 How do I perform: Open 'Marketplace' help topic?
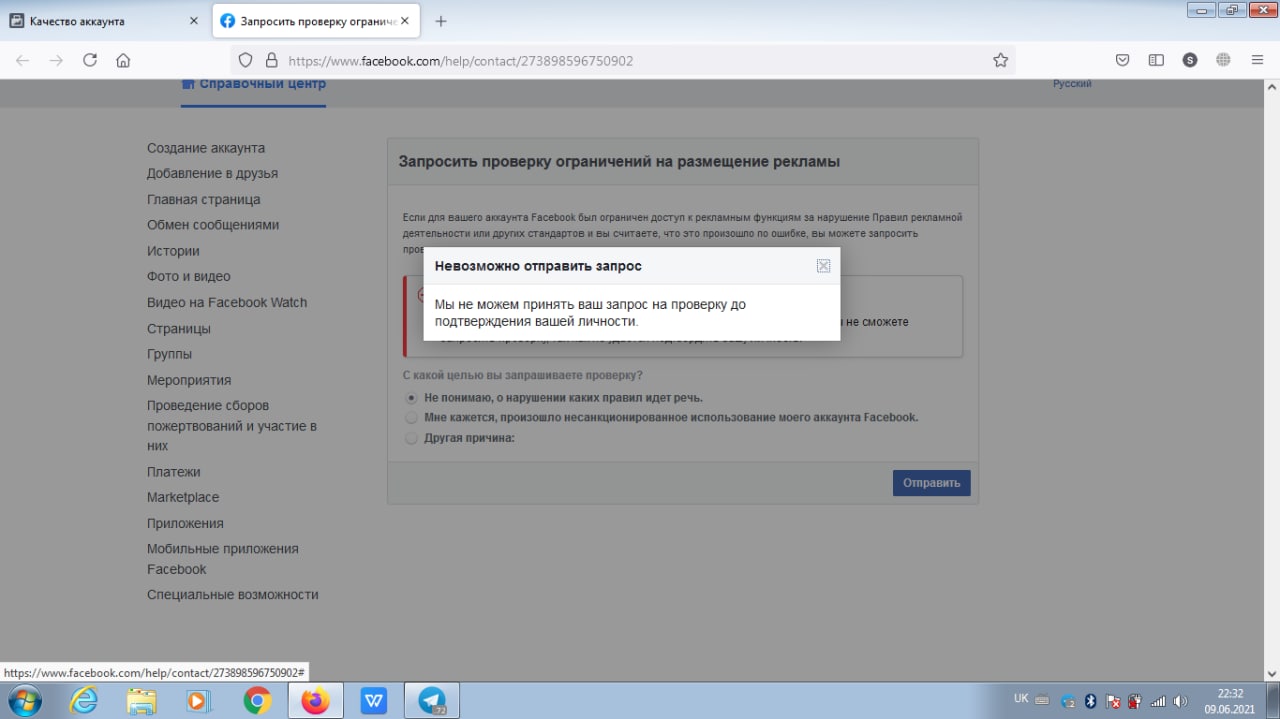pyautogui.click(x=183, y=497)
